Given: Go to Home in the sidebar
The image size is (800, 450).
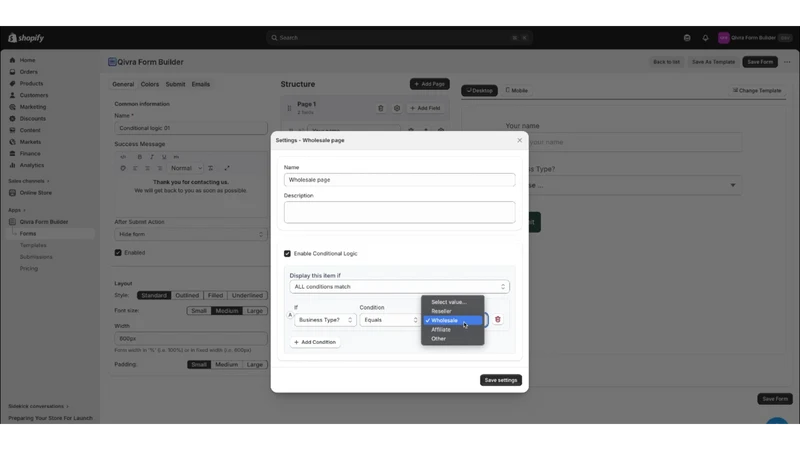Looking at the screenshot, I should [28, 60].
